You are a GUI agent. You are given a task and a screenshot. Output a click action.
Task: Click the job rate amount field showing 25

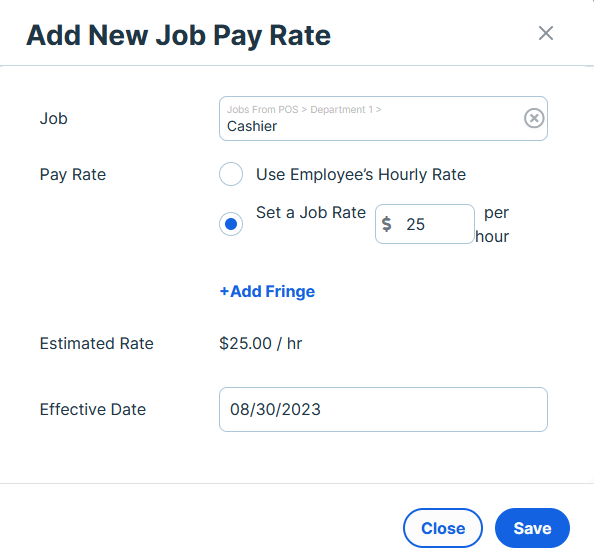click(x=425, y=224)
